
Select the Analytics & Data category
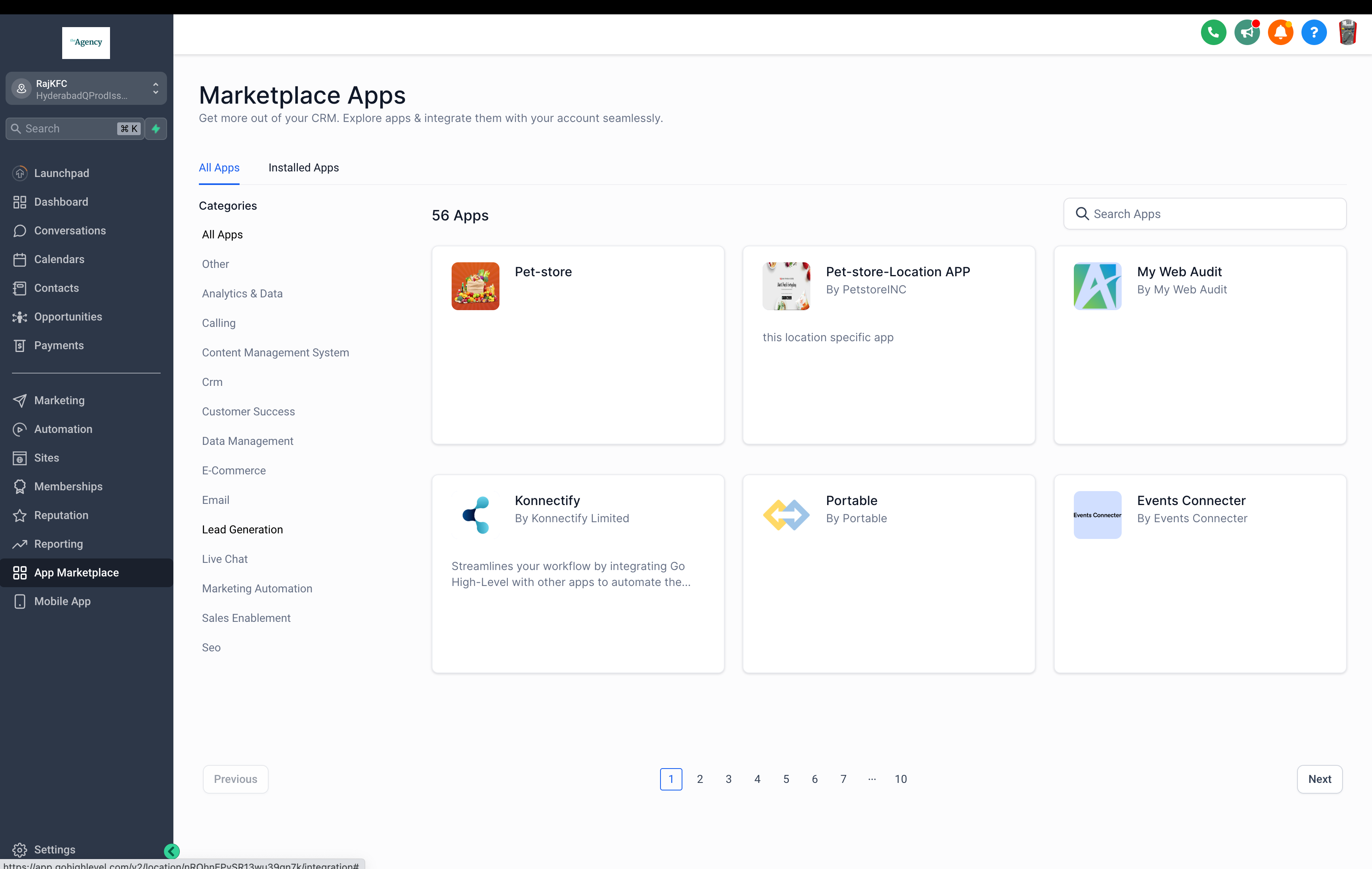point(242,293)
